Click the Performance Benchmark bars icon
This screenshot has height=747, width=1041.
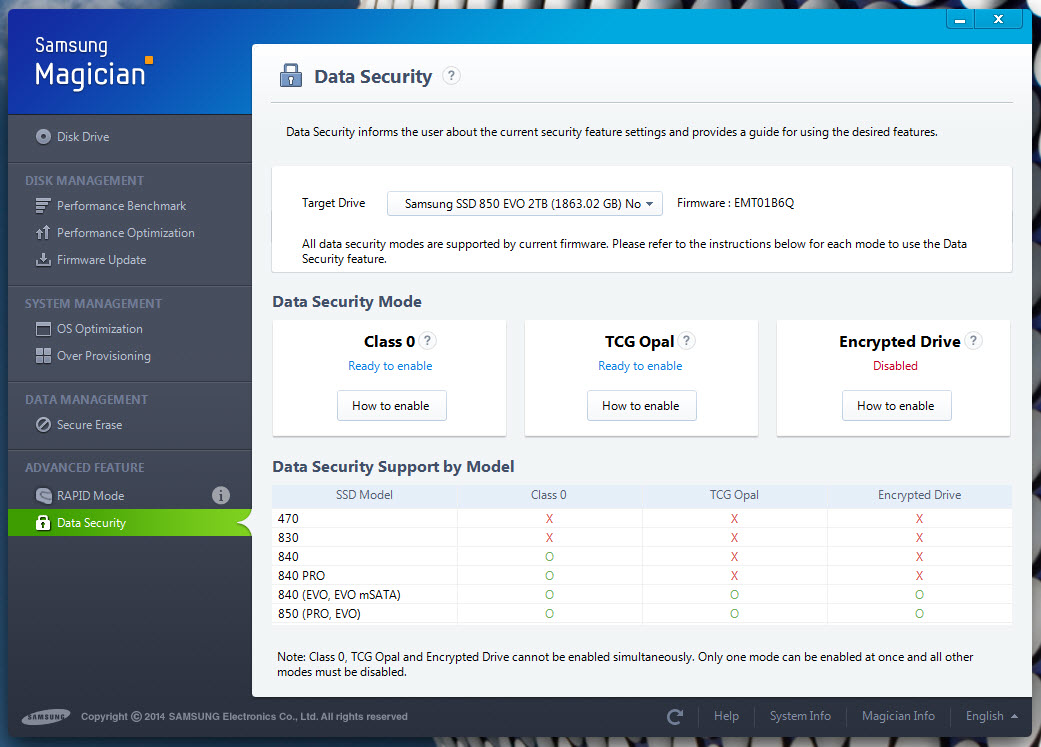(x=42, y=206)
